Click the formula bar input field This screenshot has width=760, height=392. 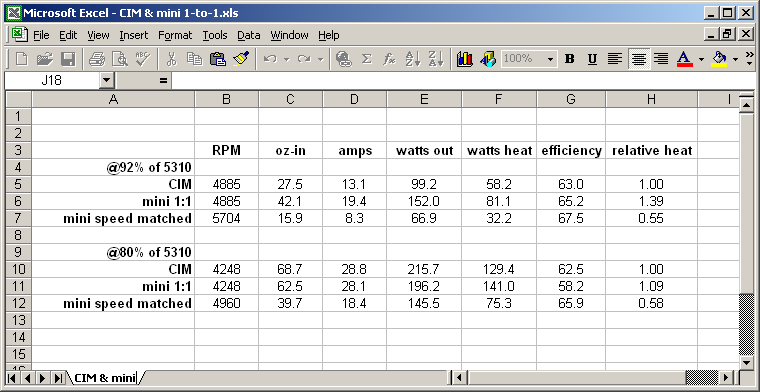pos(463,80)
